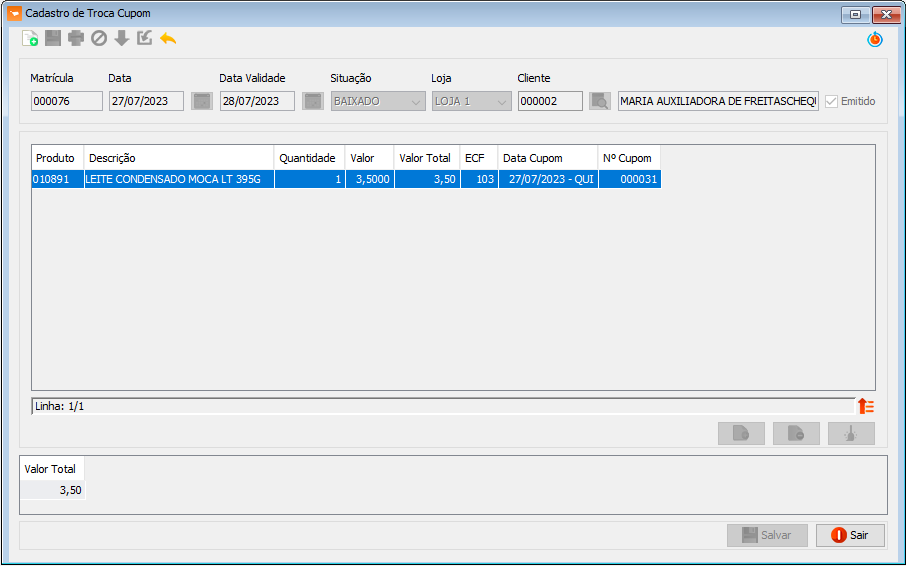Click the add item button below grid
This screenshot has width=906, height=566.
click(x=741, y=433)
